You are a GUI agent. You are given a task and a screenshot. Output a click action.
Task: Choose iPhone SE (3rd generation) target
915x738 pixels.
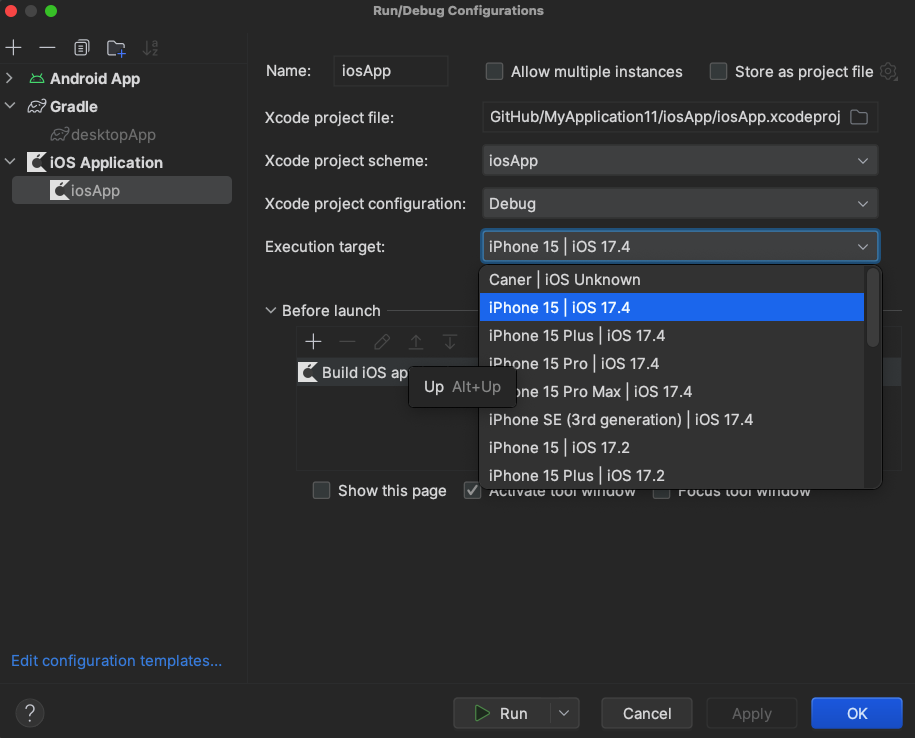pyautogui.click(x=671, y=419)
